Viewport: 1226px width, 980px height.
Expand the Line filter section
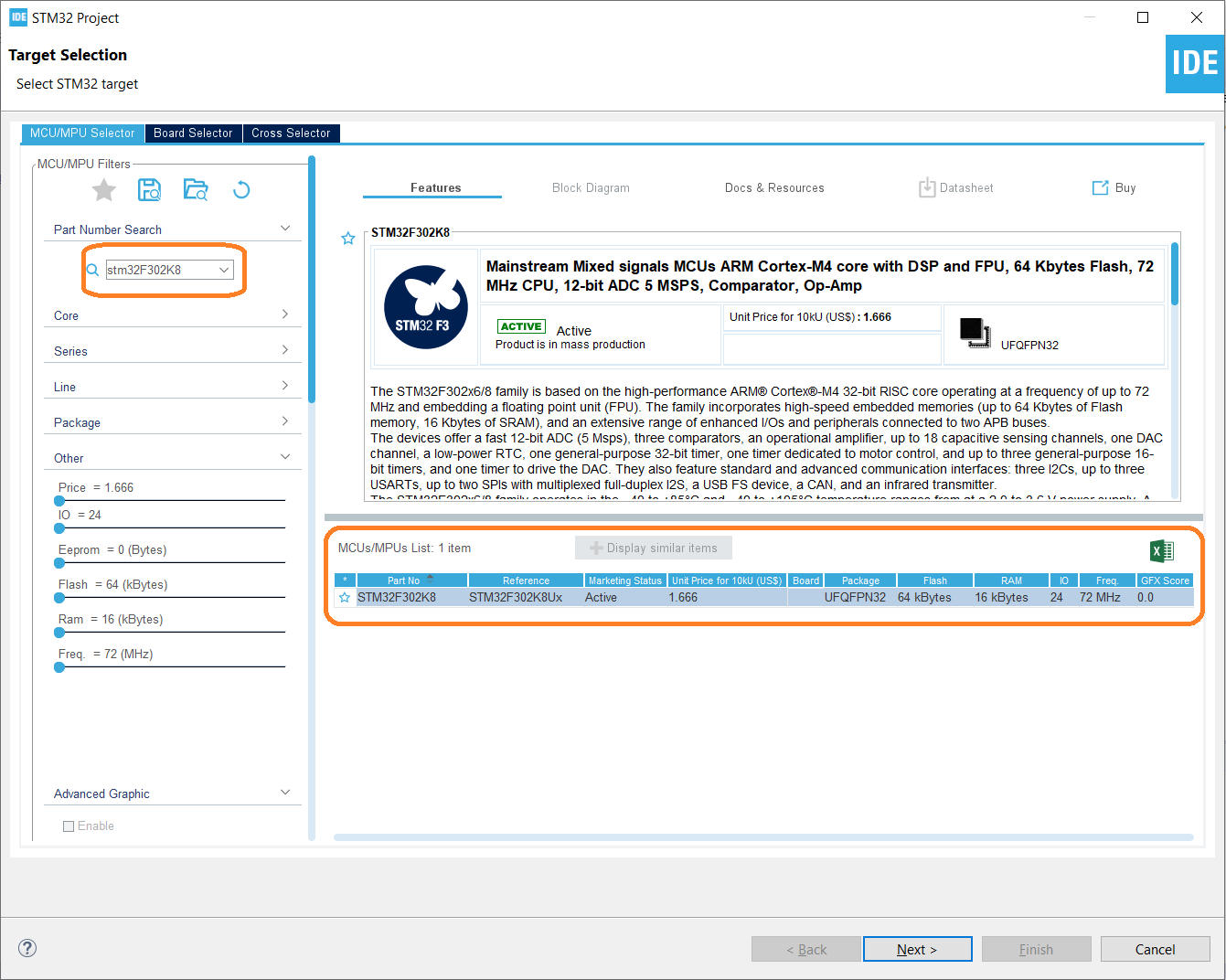pyautogui.click(x=285, y=386)
